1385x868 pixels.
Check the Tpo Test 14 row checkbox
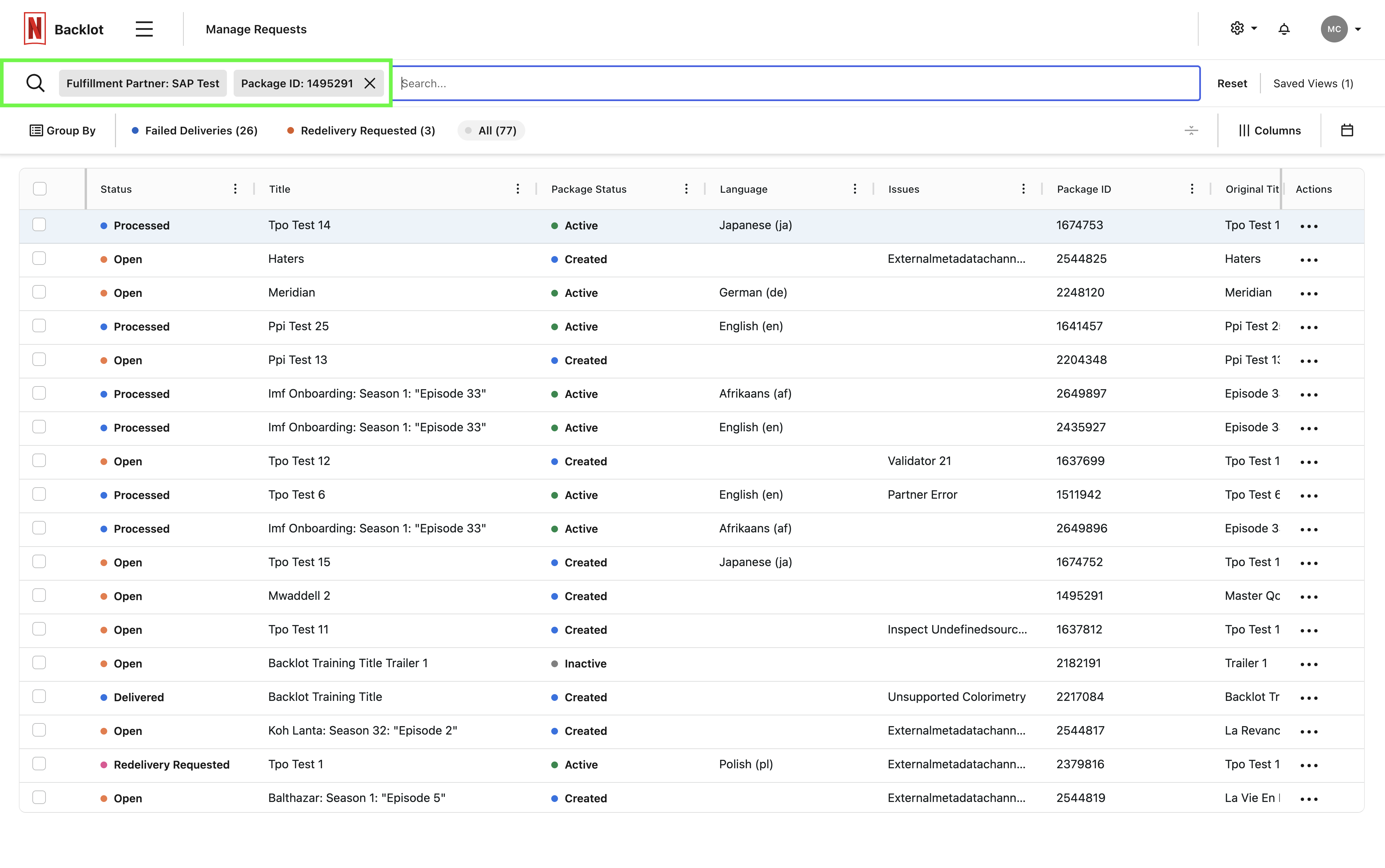pyautogui.click(x=39, y=224)
